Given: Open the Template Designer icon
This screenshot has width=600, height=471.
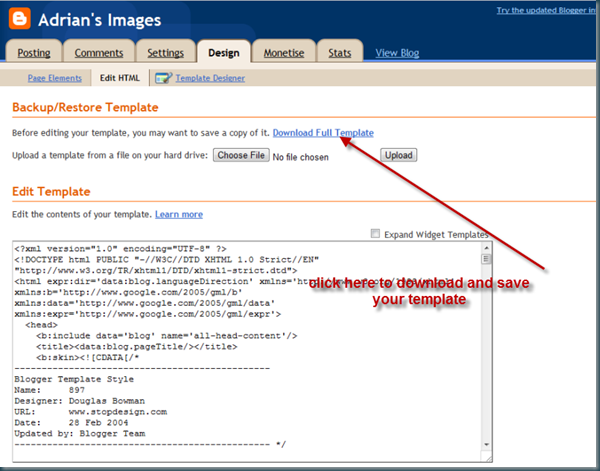Looking at the screenshot, I should [x=163, y=78].
